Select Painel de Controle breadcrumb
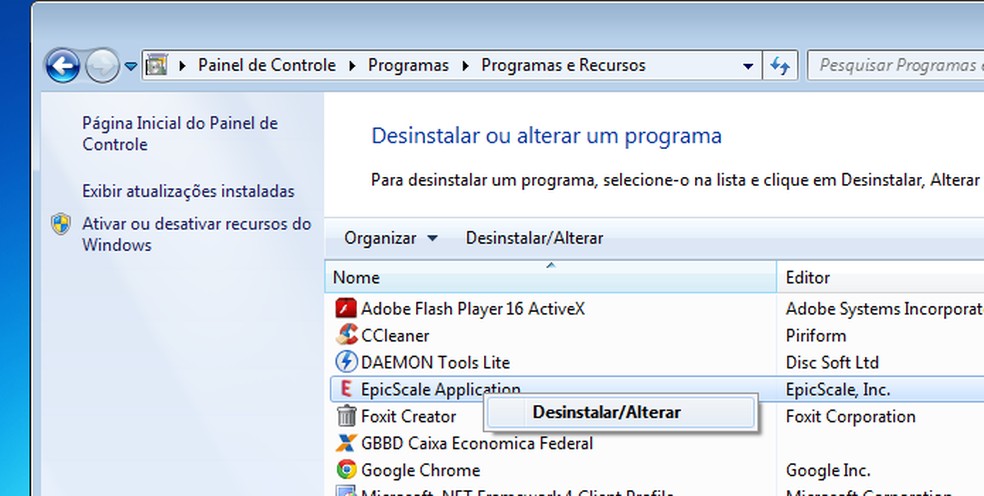Screen dimensions: 984x496 [x=267, y=65]
